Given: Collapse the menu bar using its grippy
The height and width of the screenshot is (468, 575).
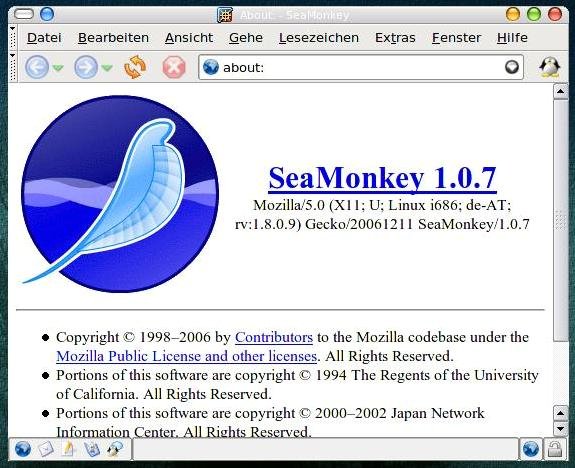Looking at the screenshot, I should click(x=13, y=37).
